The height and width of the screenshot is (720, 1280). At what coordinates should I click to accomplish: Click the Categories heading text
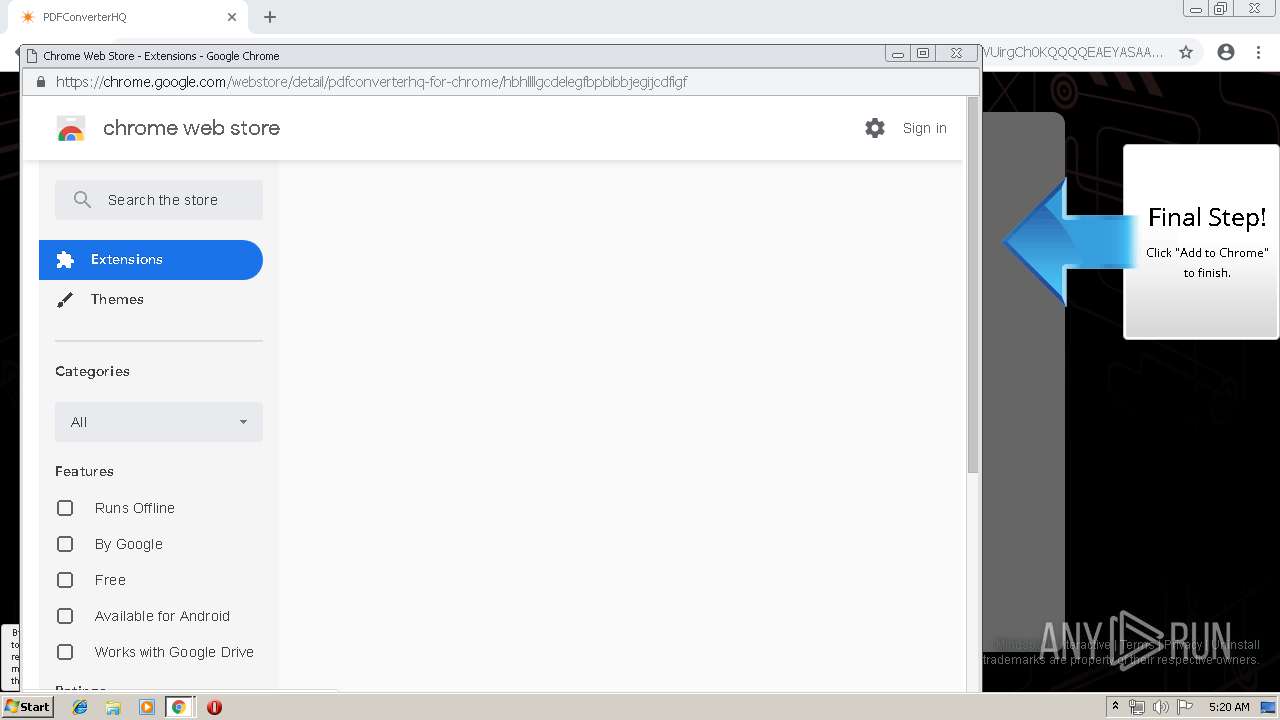click(92, 371)
